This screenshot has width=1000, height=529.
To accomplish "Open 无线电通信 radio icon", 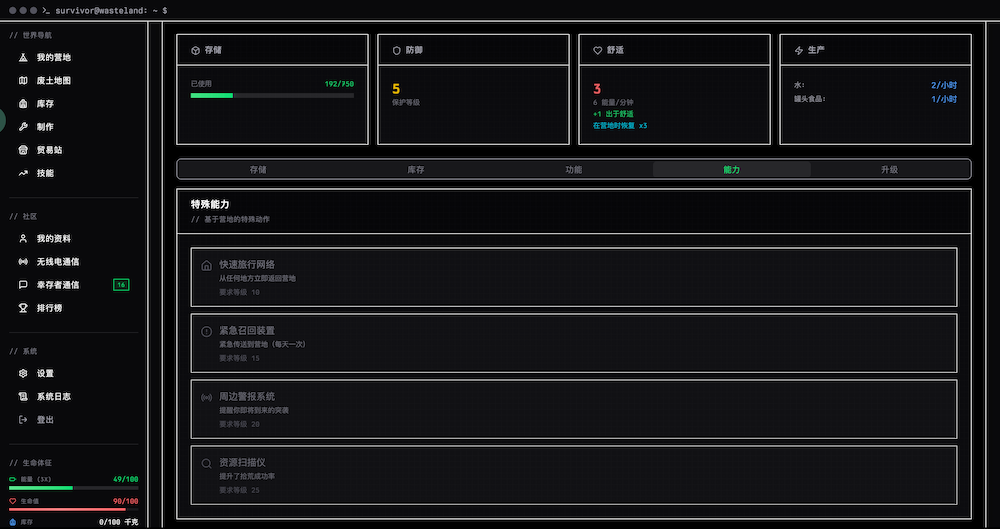I will (24, 262).
